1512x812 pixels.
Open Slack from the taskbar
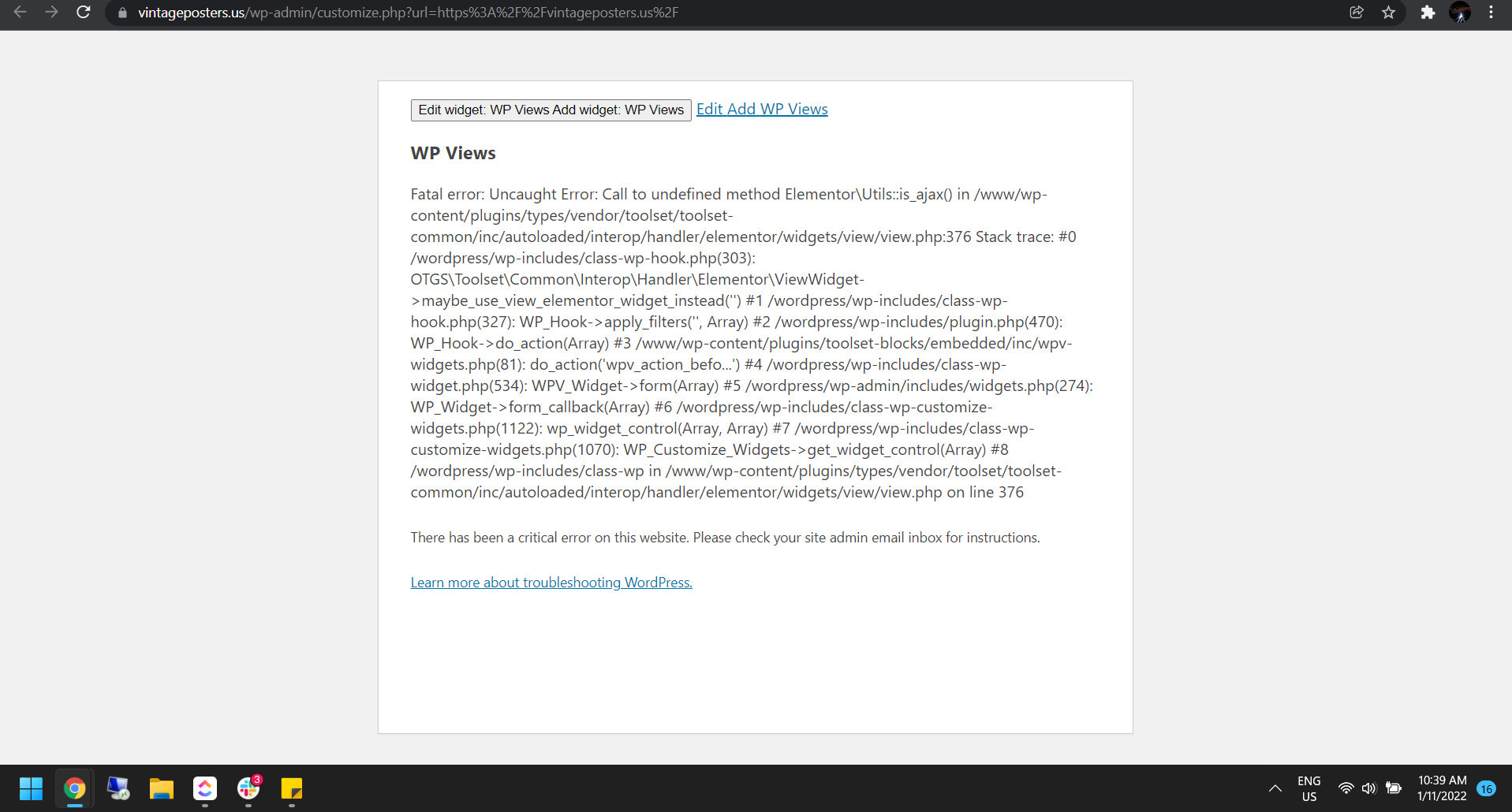click(x=248, y=788)
